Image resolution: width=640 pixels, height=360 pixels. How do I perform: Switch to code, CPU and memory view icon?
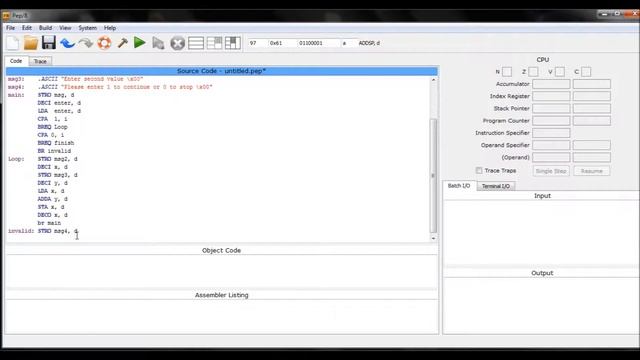coord(233,43)
